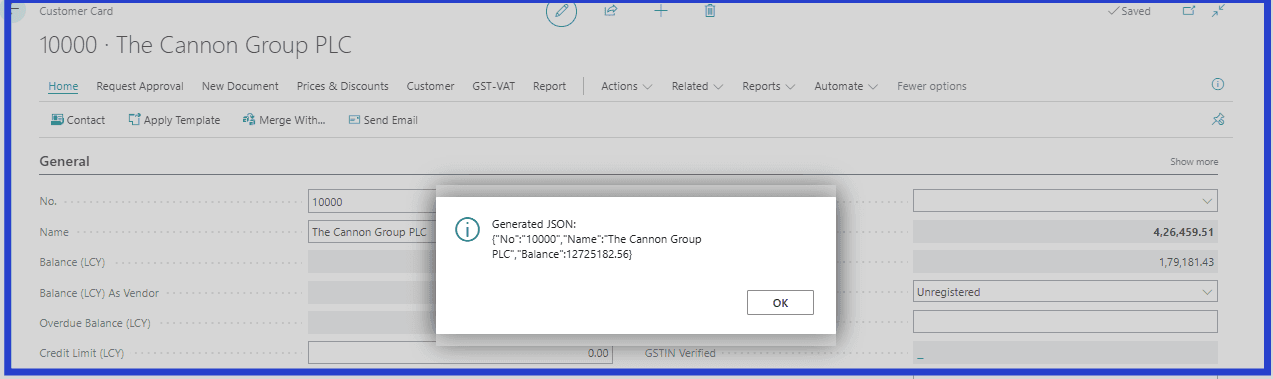Click Apply Template action
The width and height of the screenshot is (1273, 379).
[x=174, y=120]
